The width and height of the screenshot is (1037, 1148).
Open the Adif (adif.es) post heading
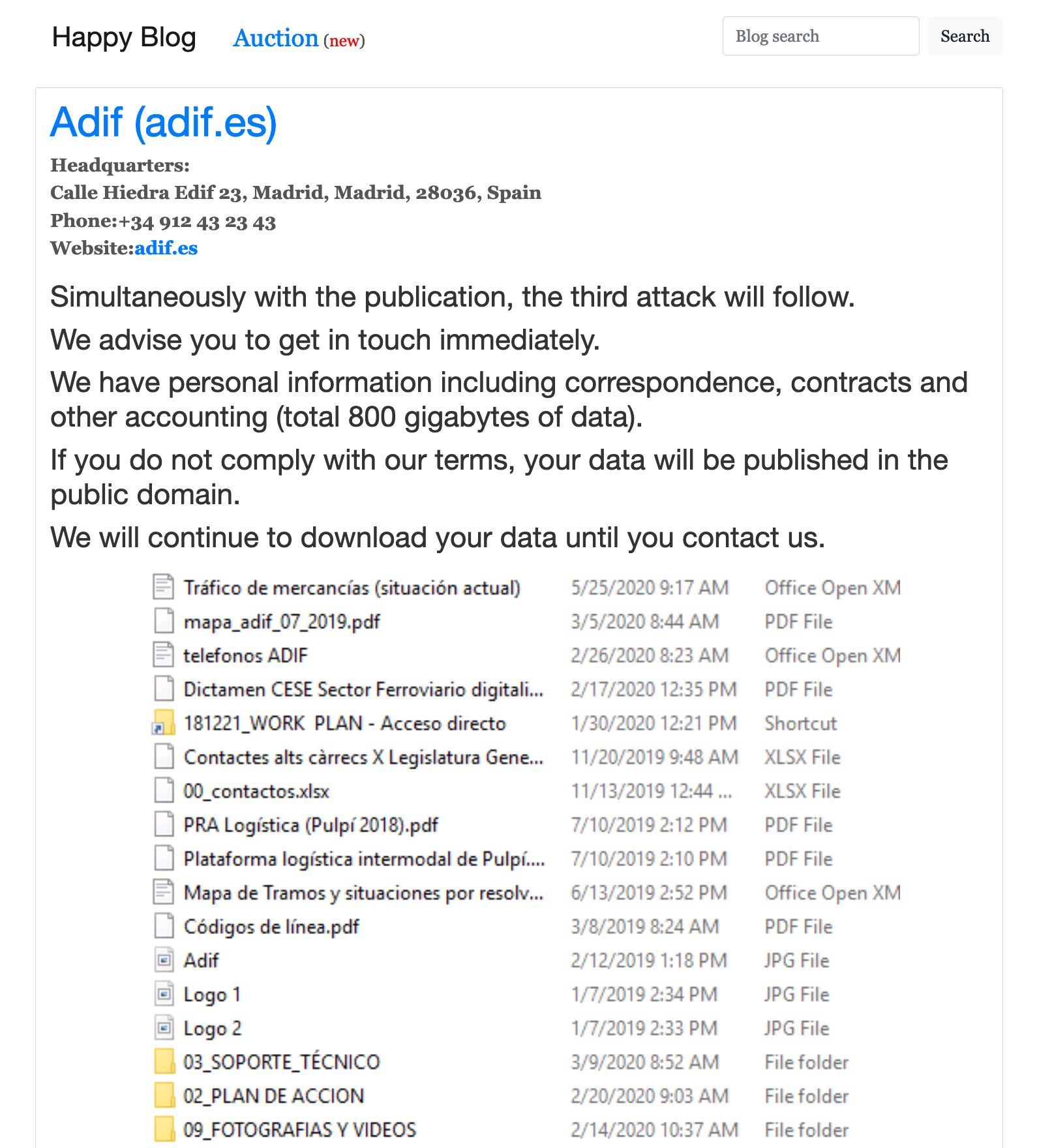[164, 121]
